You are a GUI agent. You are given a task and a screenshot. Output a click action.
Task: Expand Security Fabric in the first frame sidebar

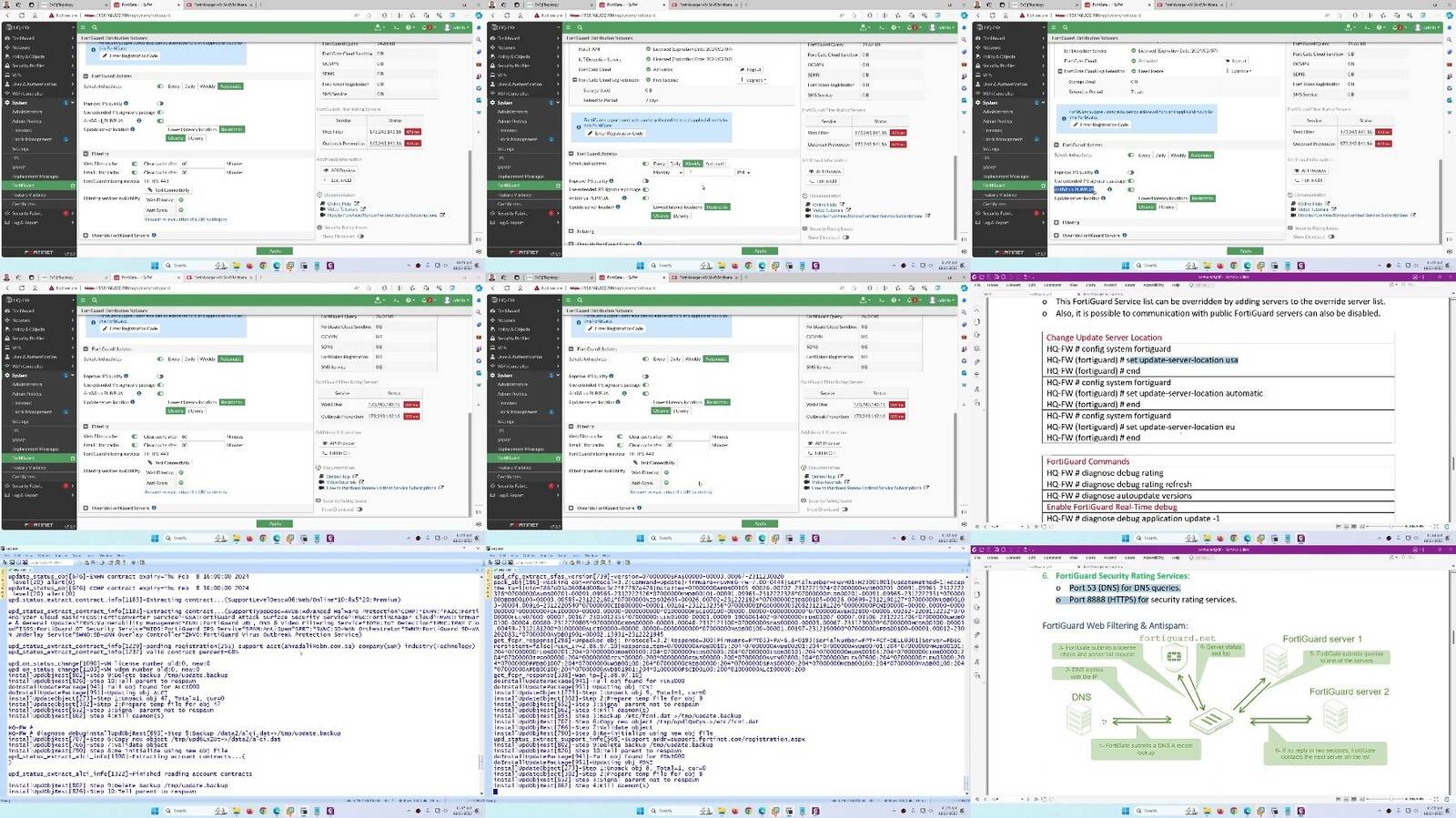[x=39, y=214]
